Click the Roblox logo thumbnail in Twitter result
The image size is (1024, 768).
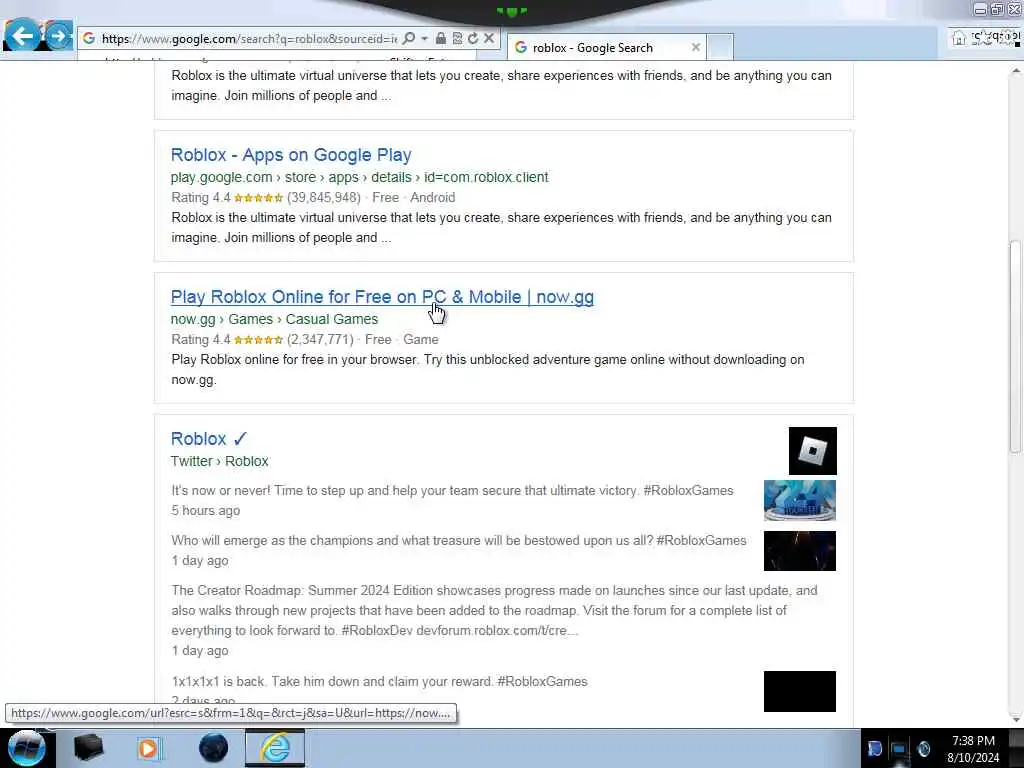812,451
